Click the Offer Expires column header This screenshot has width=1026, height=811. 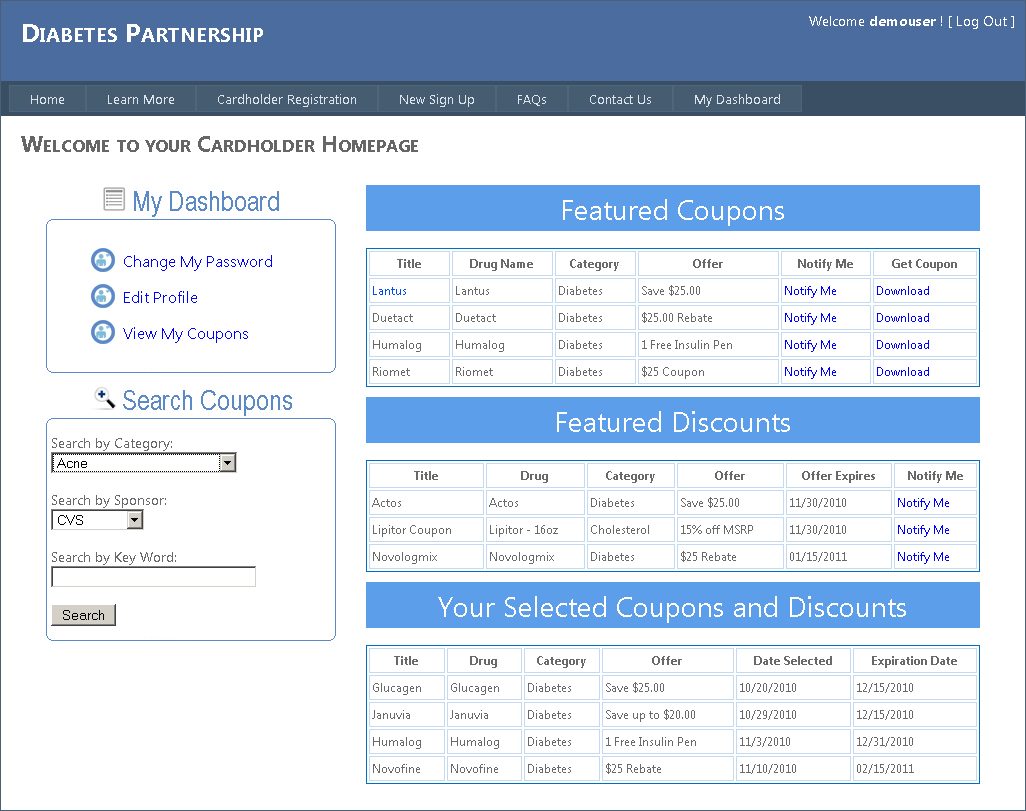[x=838, y=476]
